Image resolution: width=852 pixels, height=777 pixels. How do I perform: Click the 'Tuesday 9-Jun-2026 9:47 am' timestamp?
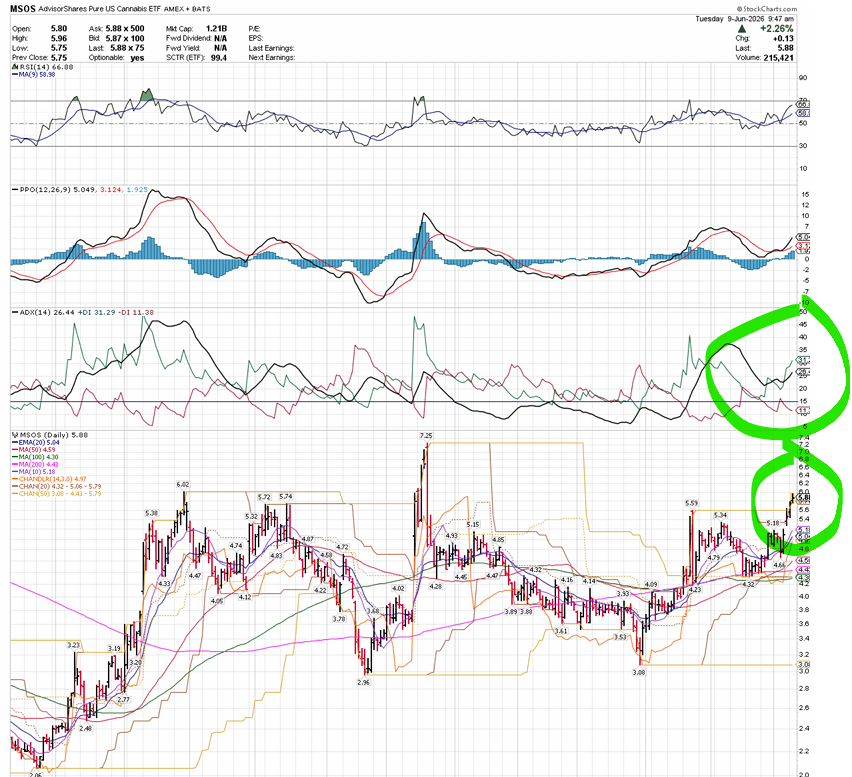click(x=744, y=18)
